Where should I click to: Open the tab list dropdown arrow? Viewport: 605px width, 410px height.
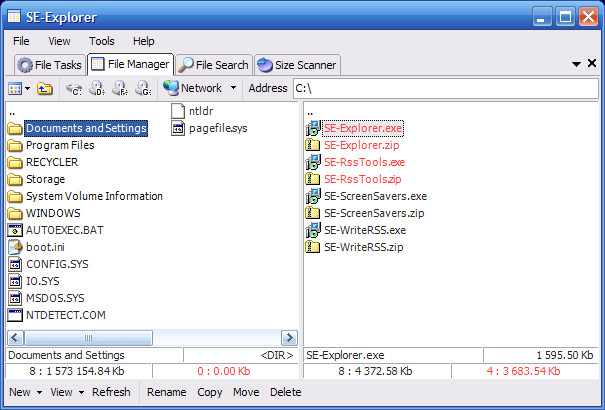coord(576,64)
